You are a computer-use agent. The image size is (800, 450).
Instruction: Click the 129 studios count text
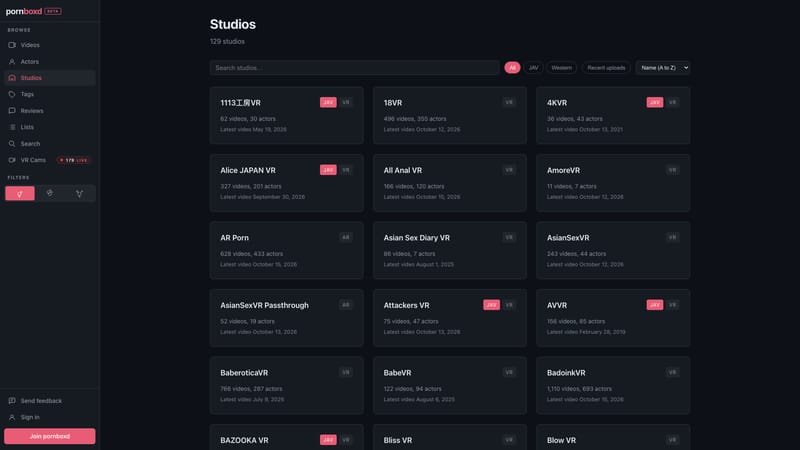pyautogui.click(x=227, y=41)
